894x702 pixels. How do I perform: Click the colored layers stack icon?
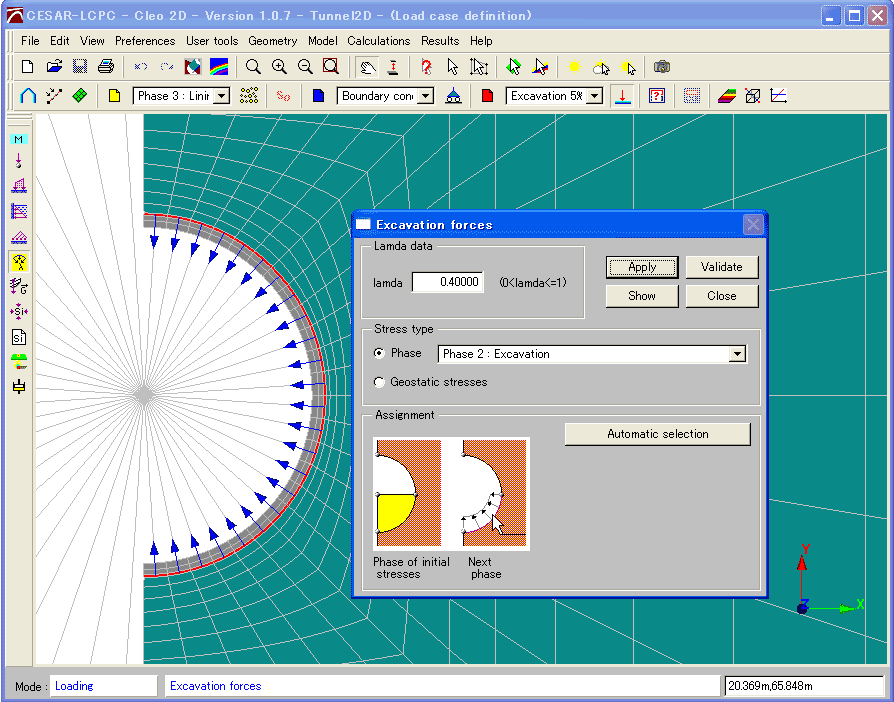point(727,96)
